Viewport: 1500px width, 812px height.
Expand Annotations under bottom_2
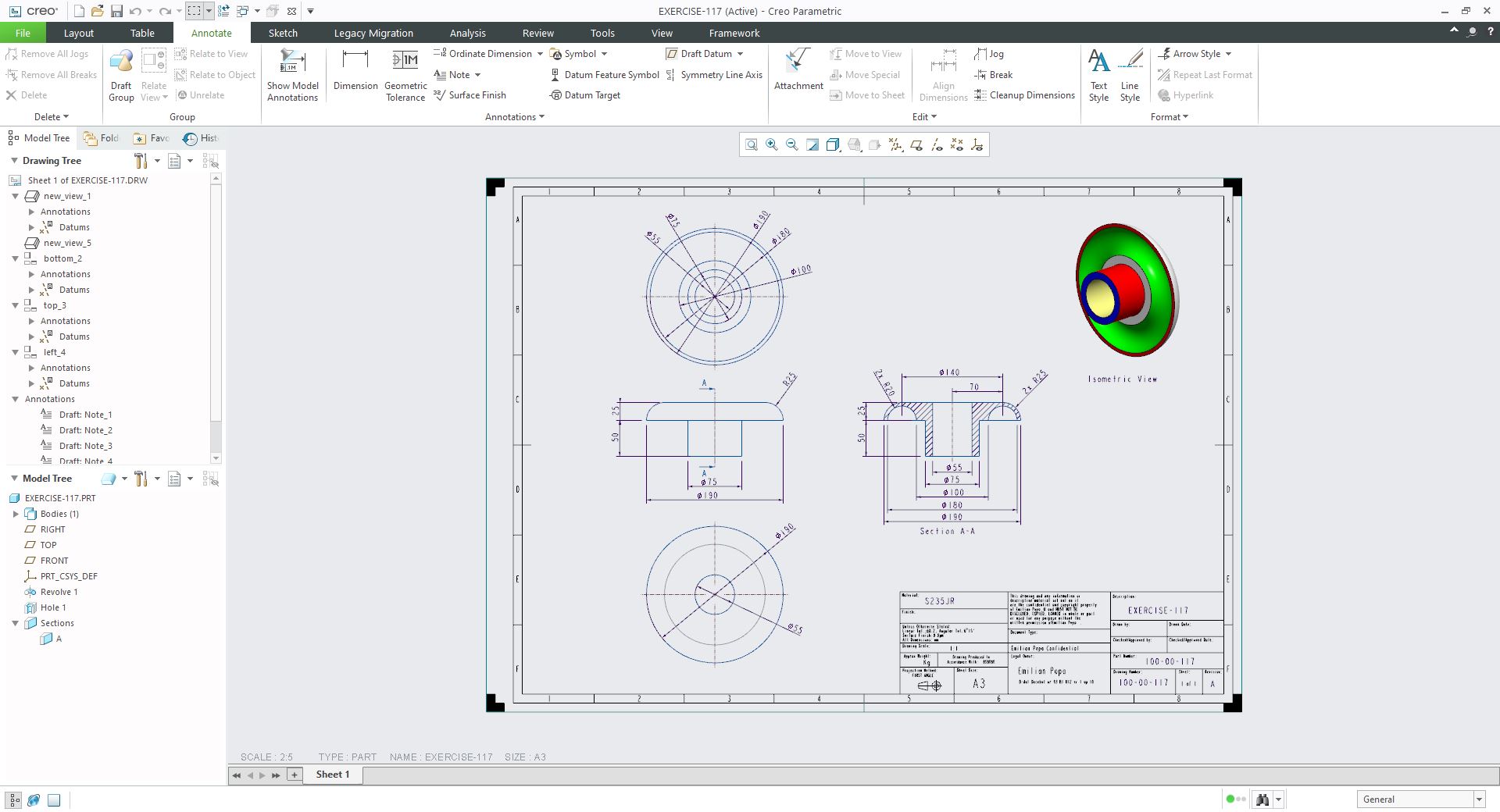pyautogui.click(x=31, y=274)
